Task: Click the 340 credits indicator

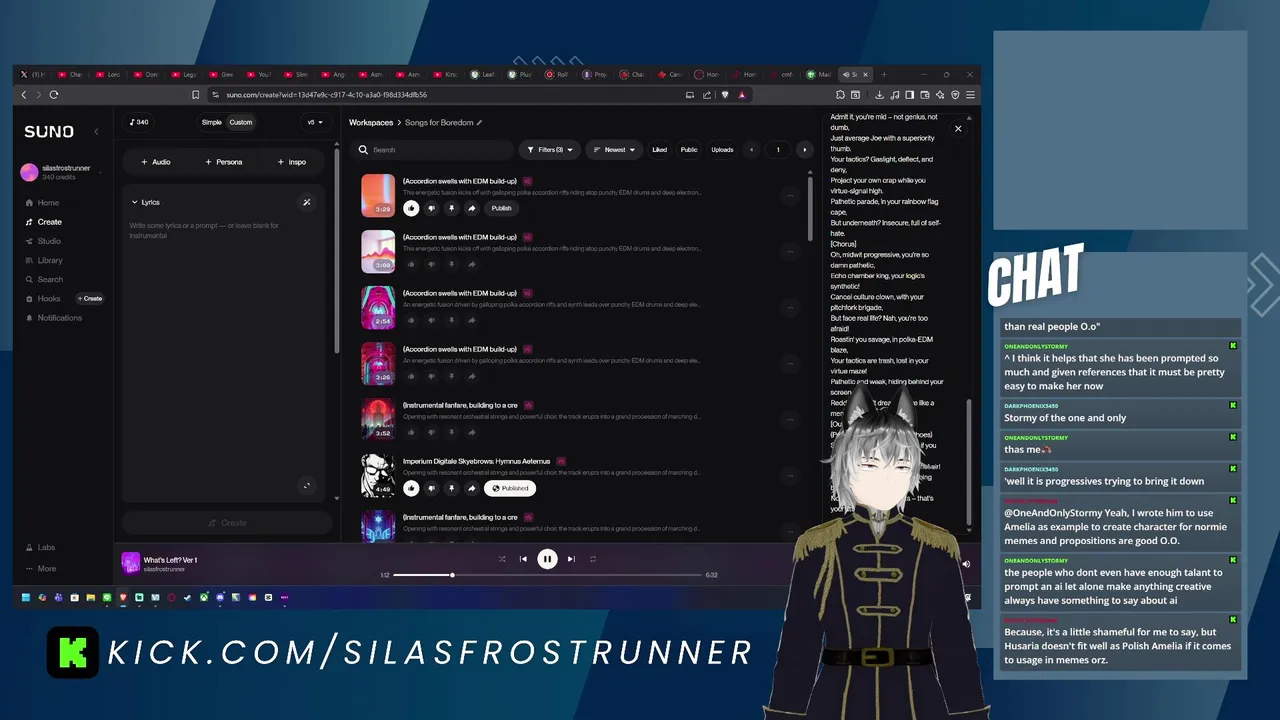Action: click(139, 122)
